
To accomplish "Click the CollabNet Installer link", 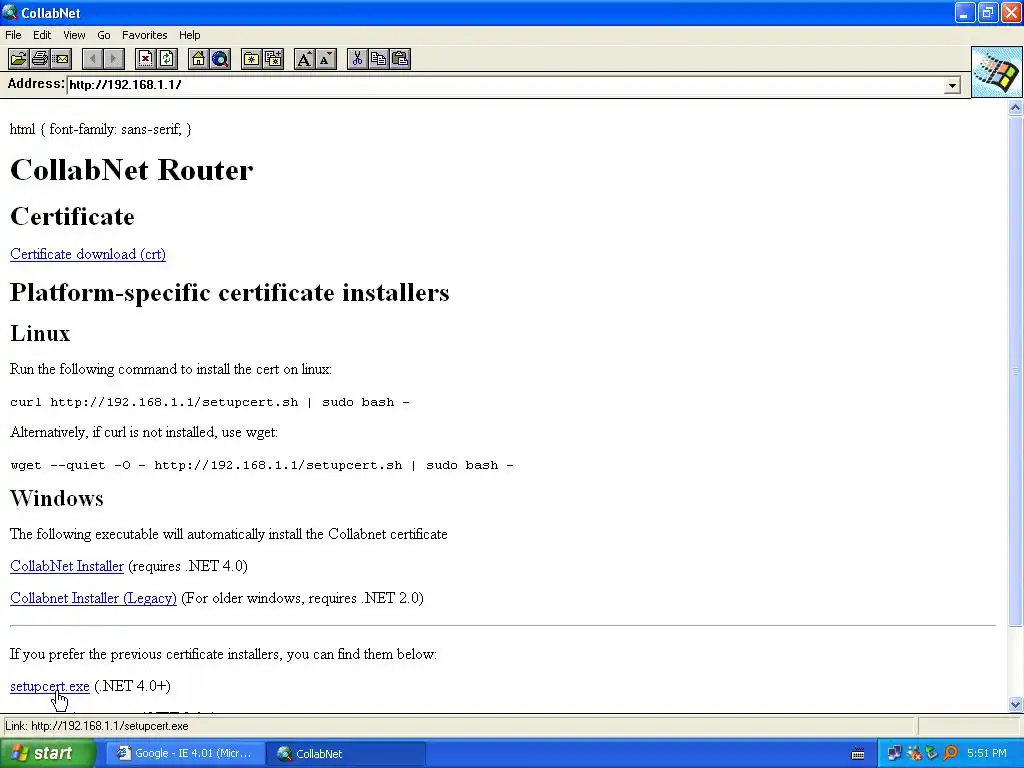I will (67, 566).
